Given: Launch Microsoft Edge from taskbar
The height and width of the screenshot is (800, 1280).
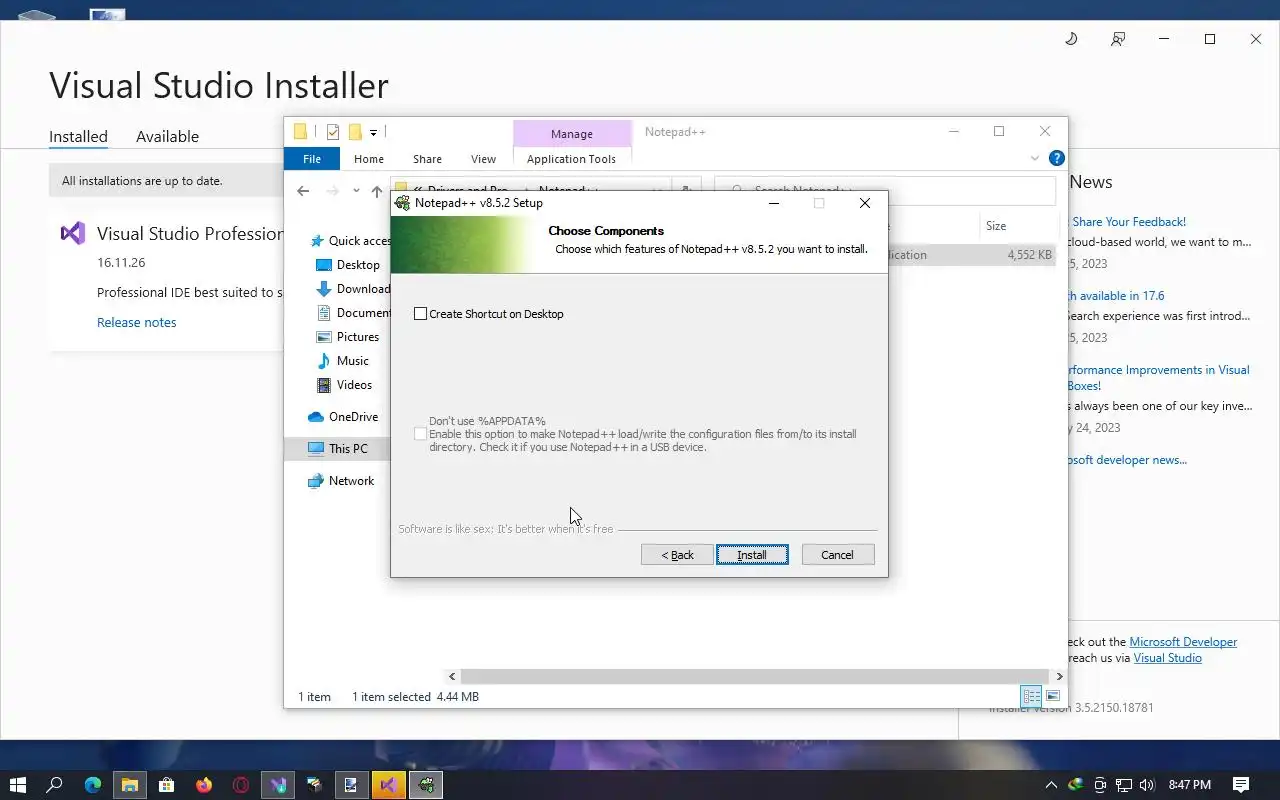Looking at the screenshot, I should coord(92,785).
